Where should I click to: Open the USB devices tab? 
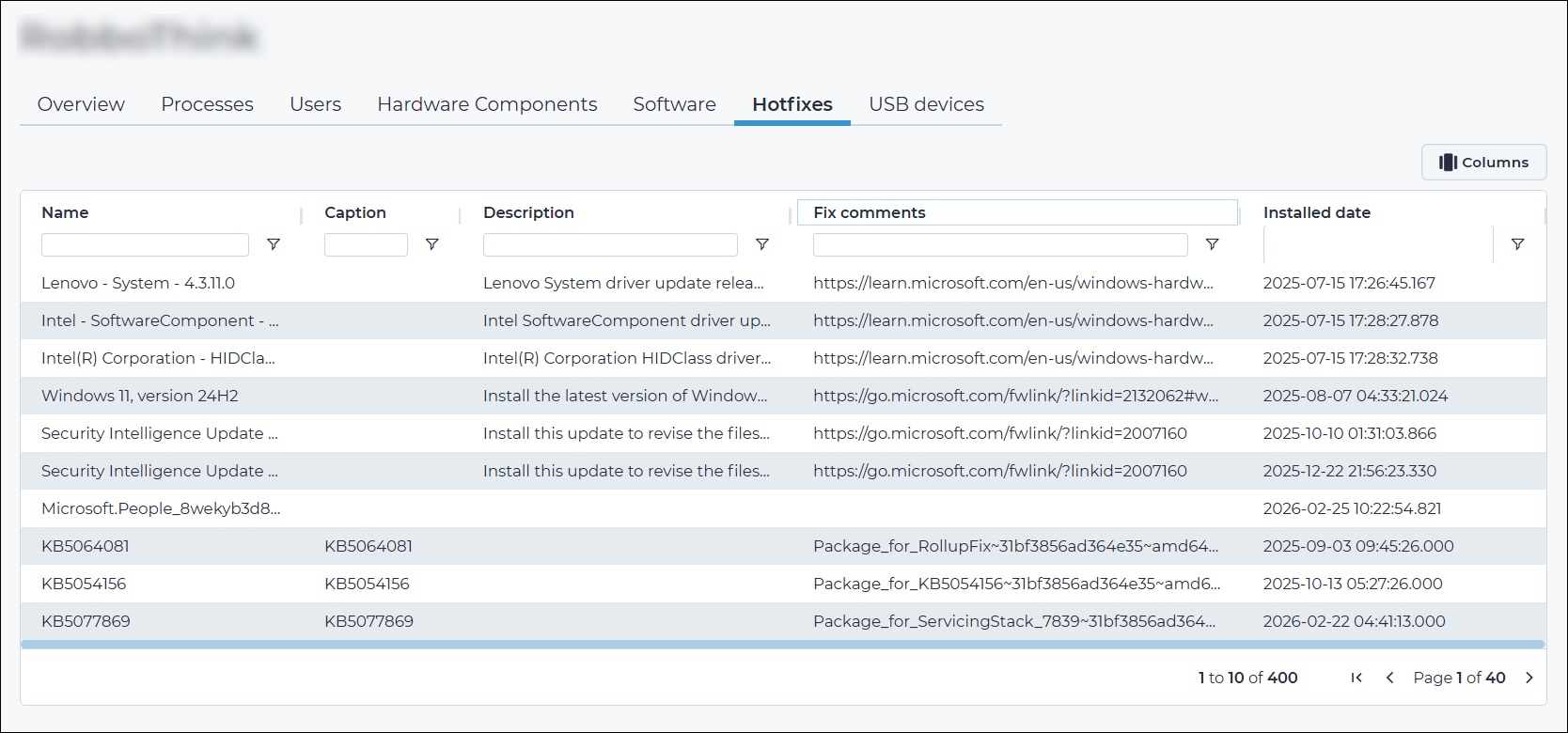[x=926, y=104]
